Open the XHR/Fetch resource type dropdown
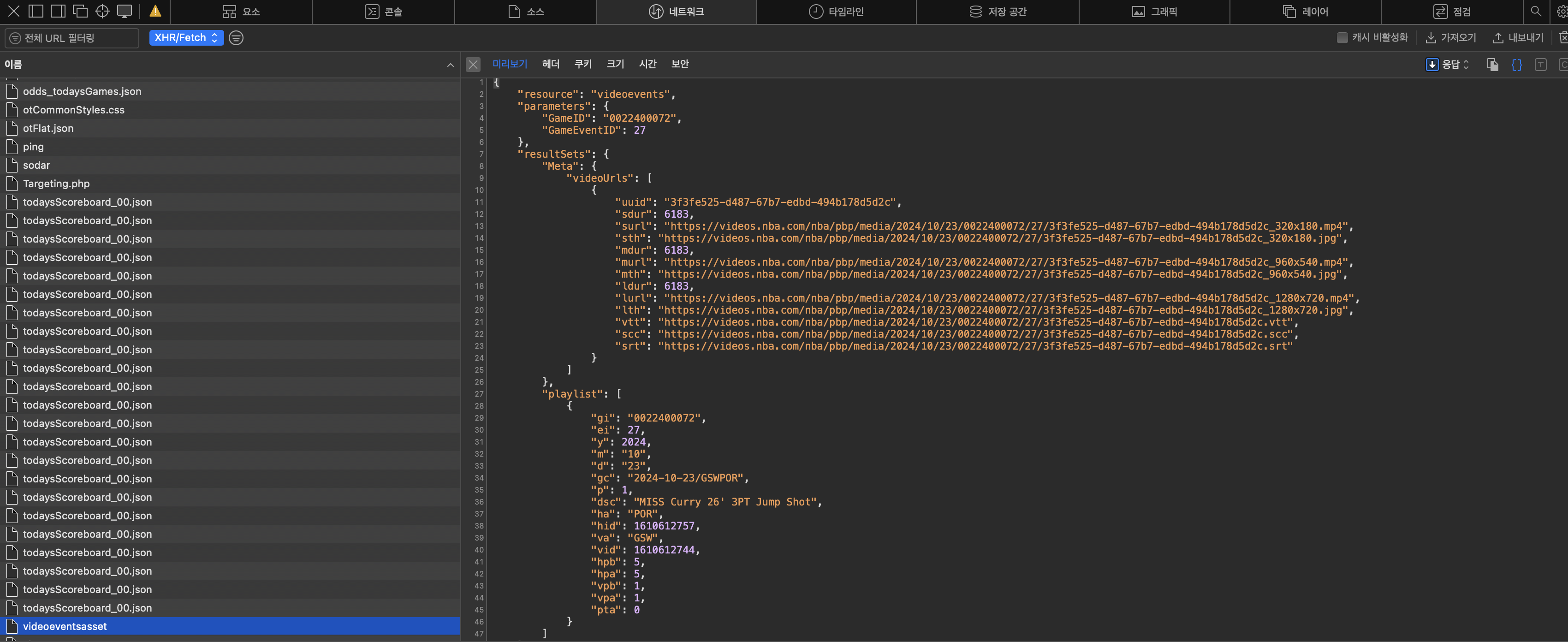Image resolution: width=1568 pixels, height=642 pixels. (x=186, y=38)
